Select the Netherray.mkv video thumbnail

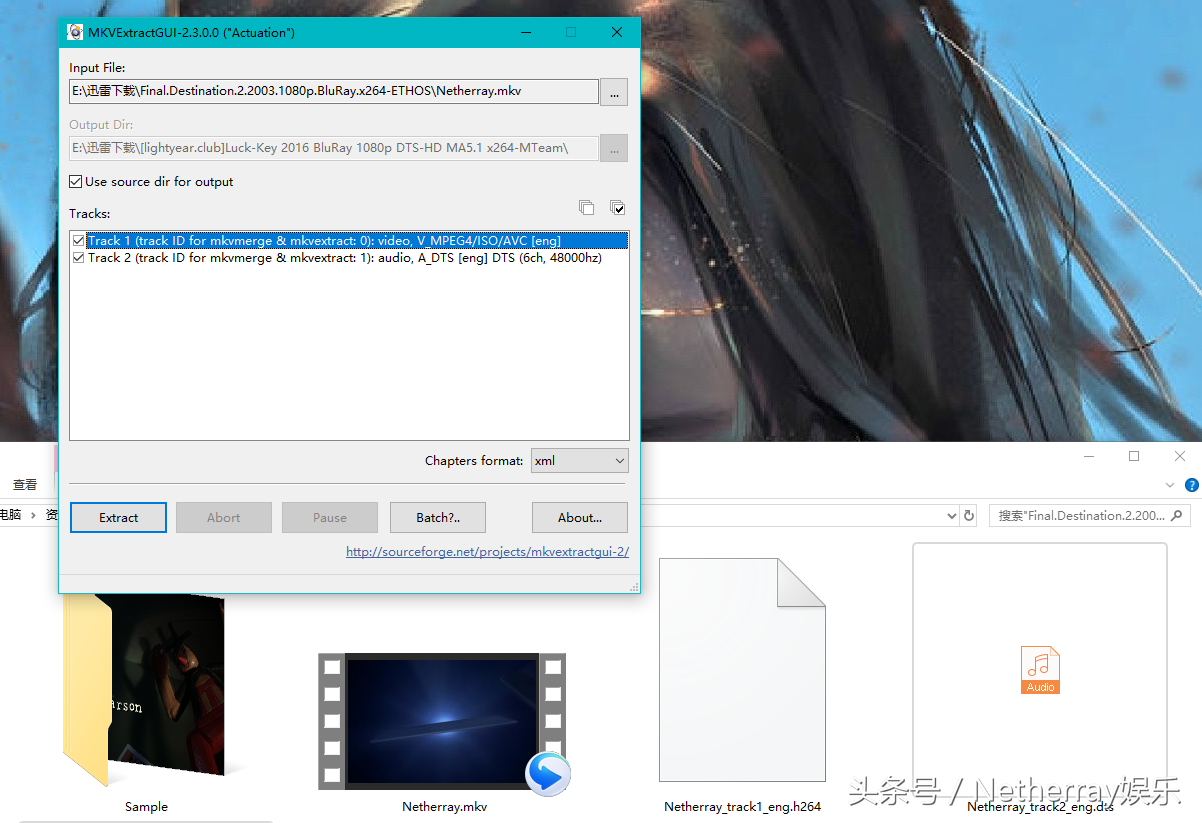442,720
